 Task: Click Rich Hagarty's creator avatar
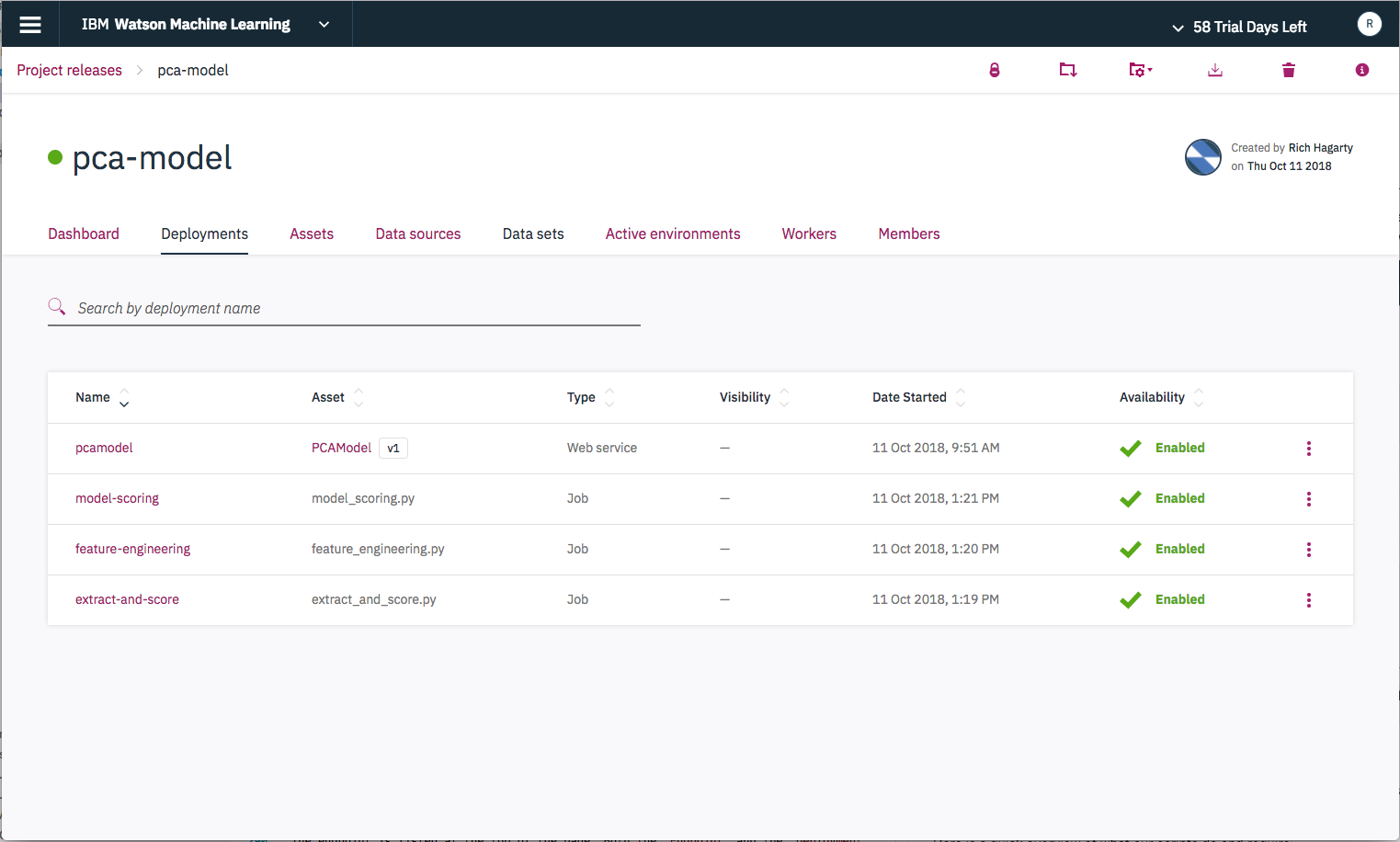tap(1202, 157)
